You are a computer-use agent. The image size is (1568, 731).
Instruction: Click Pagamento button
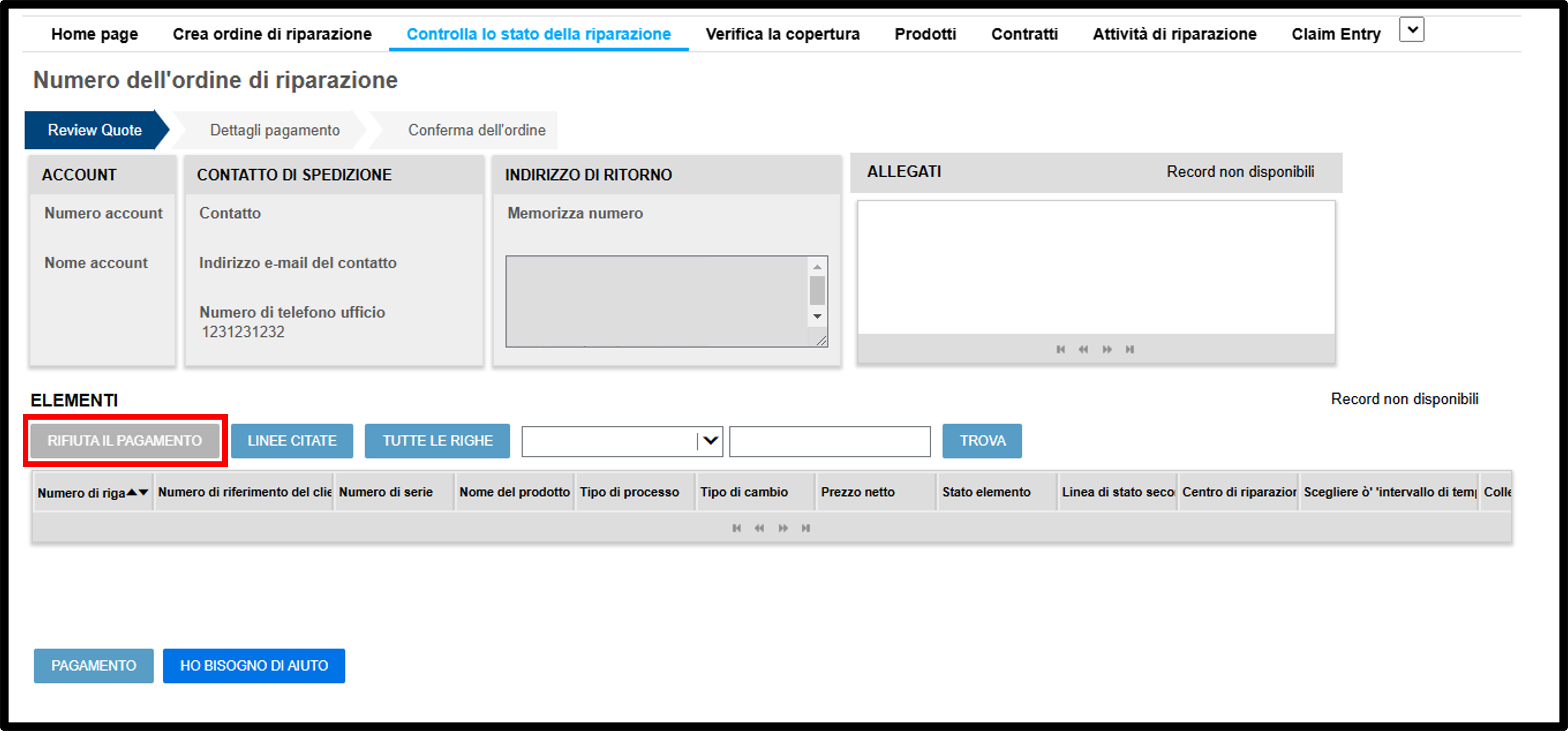click(94, 665)
